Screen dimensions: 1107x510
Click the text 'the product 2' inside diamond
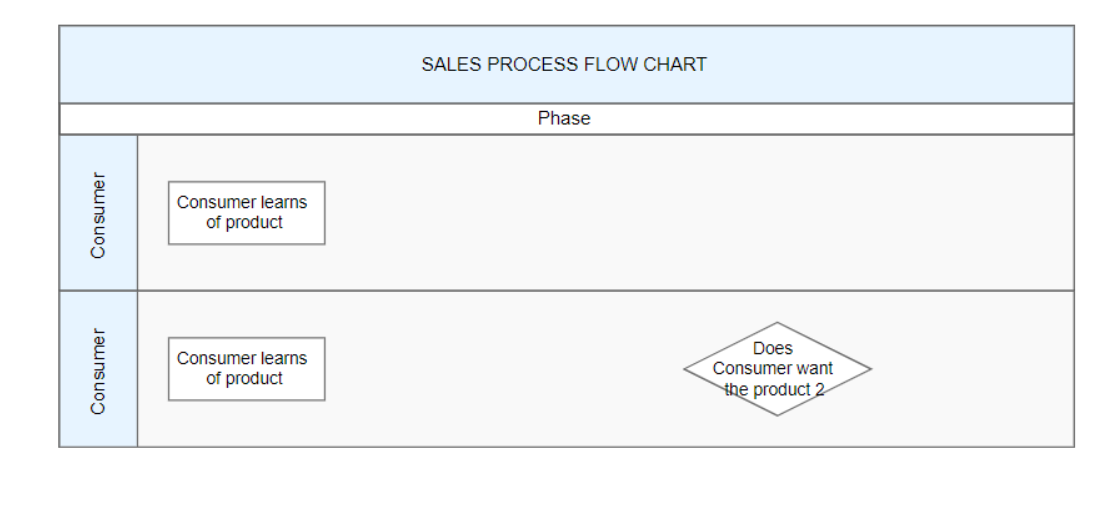coord(775,390)
